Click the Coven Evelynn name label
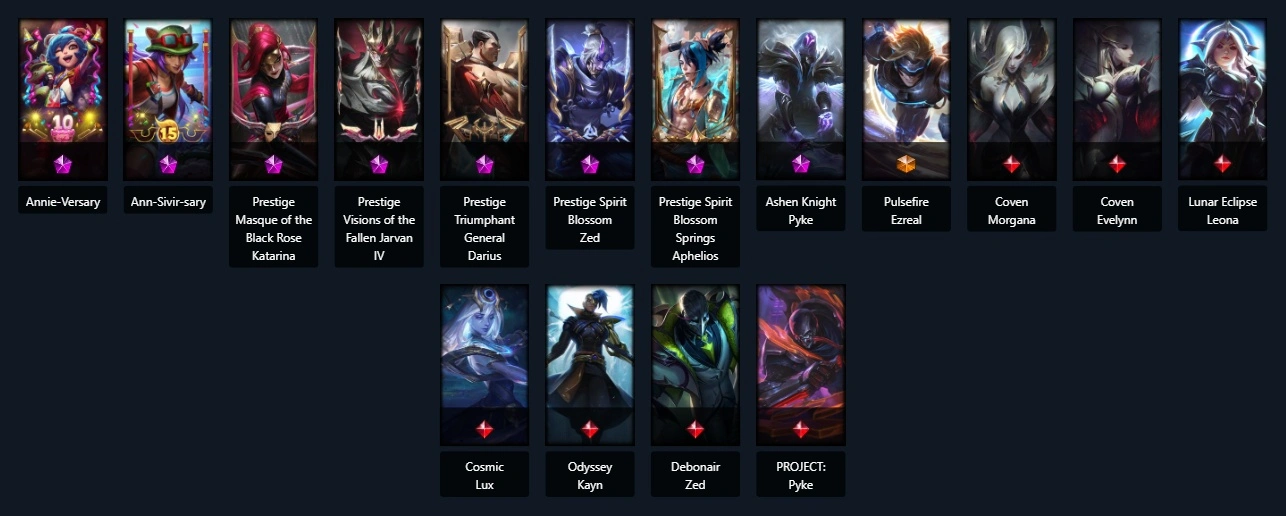 pos(1117,210)
